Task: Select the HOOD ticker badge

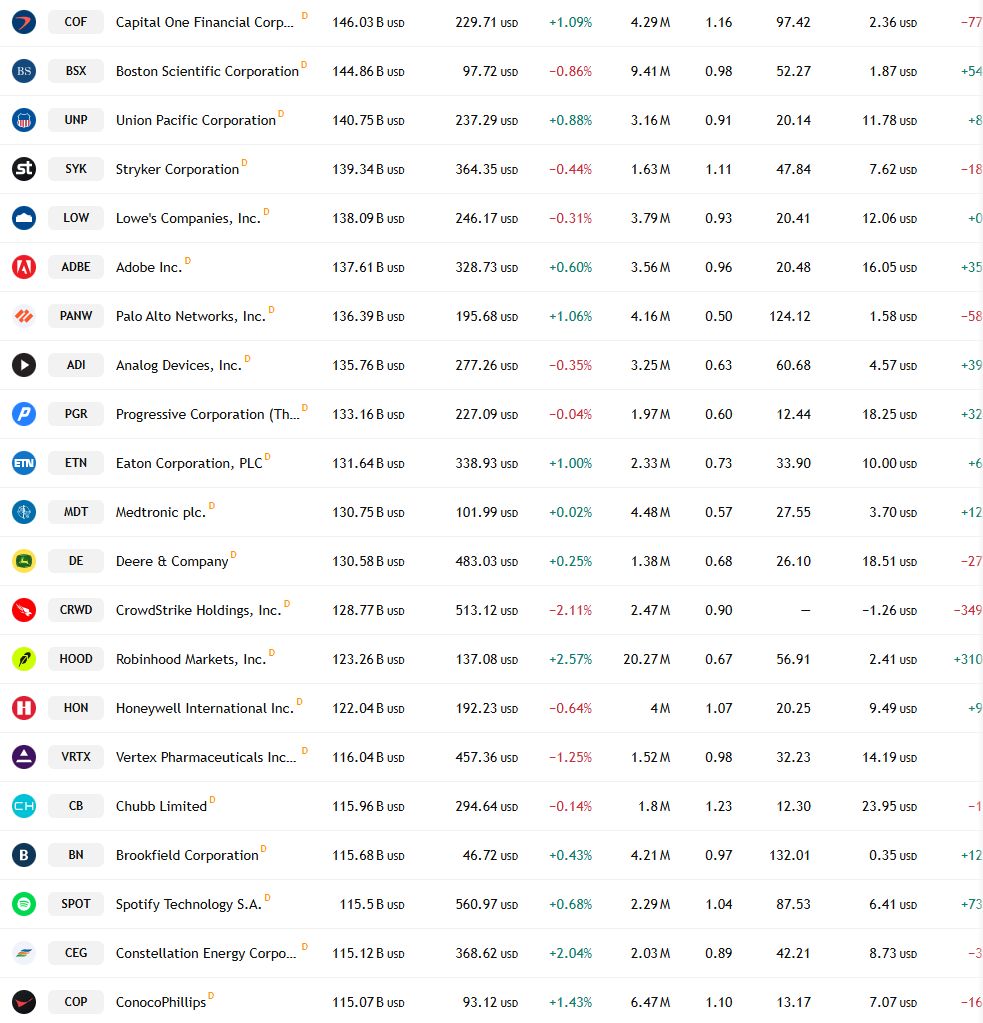Action: [x=76, y=659]
